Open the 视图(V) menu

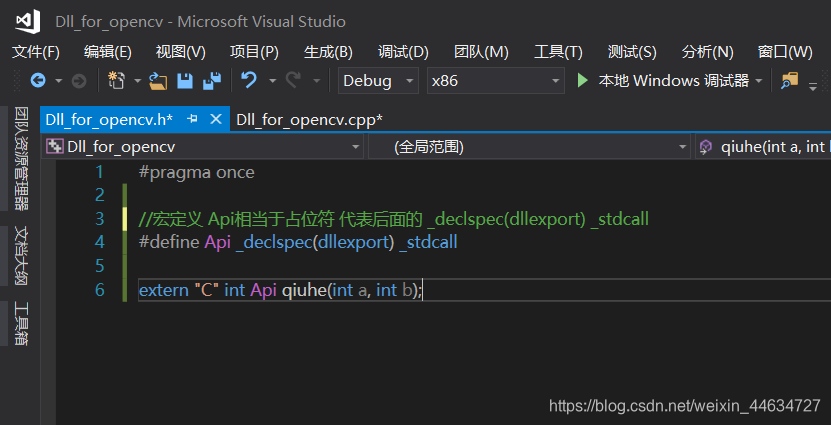[180, 51]
